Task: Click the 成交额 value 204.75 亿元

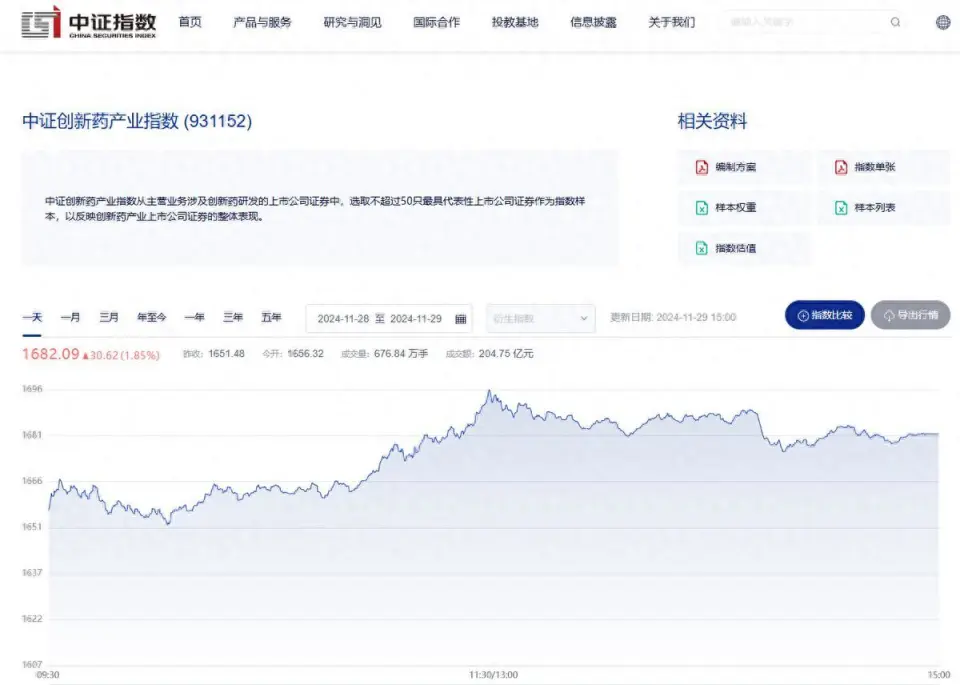Action: coord(506,354)
